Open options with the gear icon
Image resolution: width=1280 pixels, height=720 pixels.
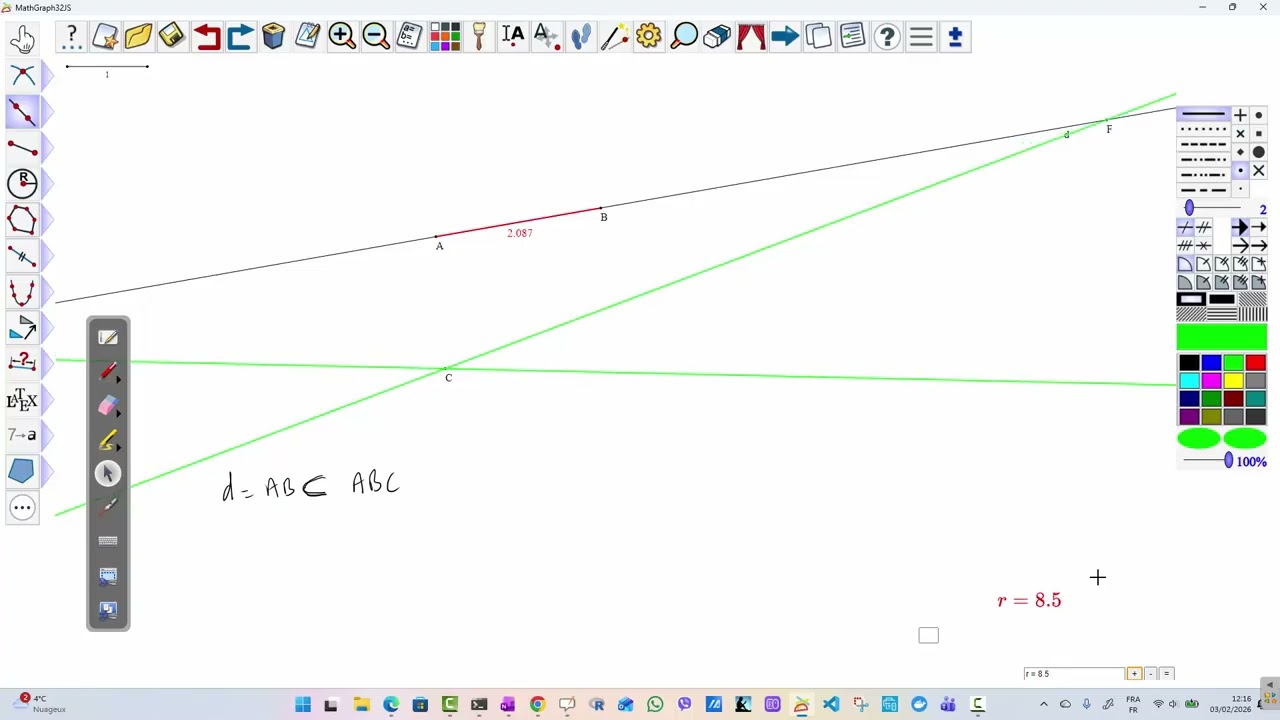tap(649, 37)
